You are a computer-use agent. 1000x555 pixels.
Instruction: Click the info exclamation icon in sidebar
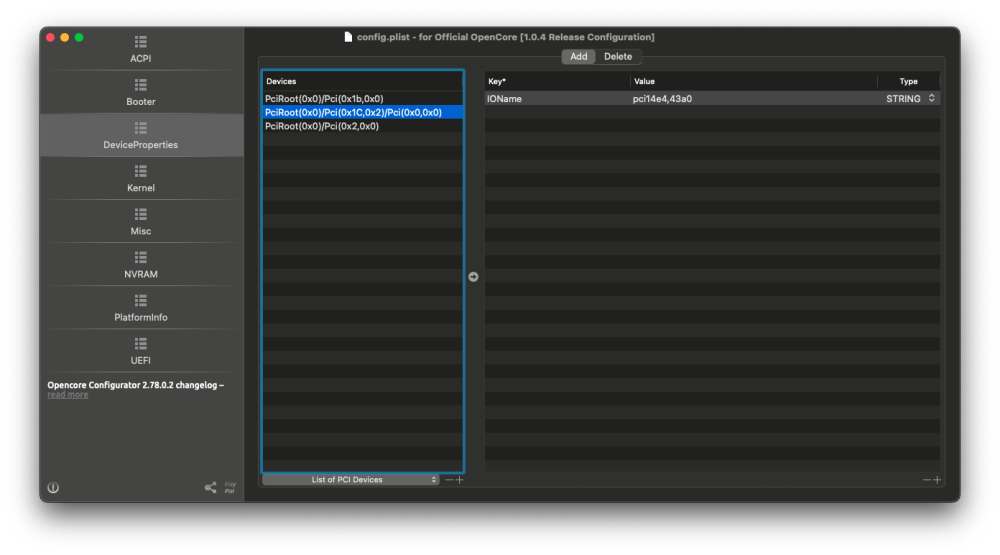tap(53, 487)
